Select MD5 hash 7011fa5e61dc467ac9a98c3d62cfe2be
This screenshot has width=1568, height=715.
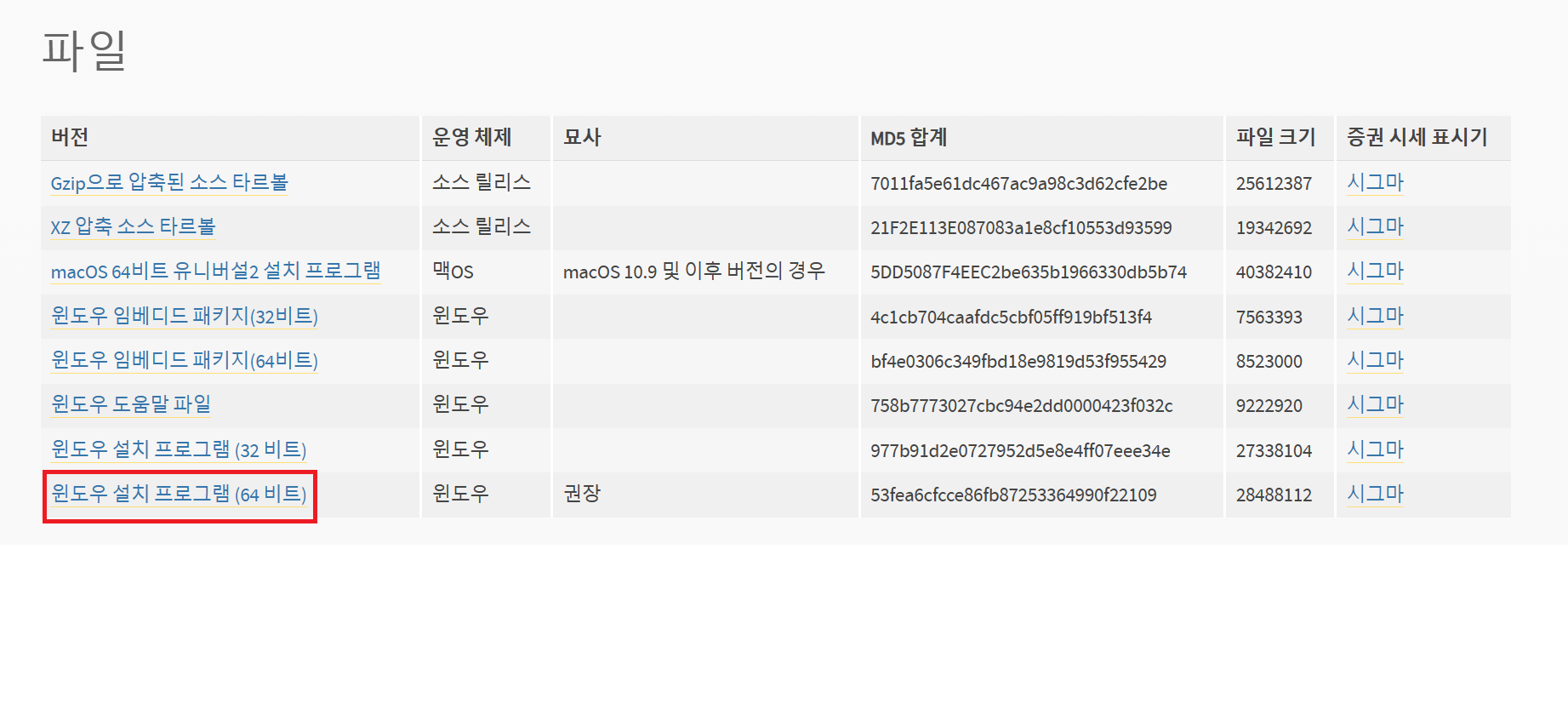click(1018, 184)
